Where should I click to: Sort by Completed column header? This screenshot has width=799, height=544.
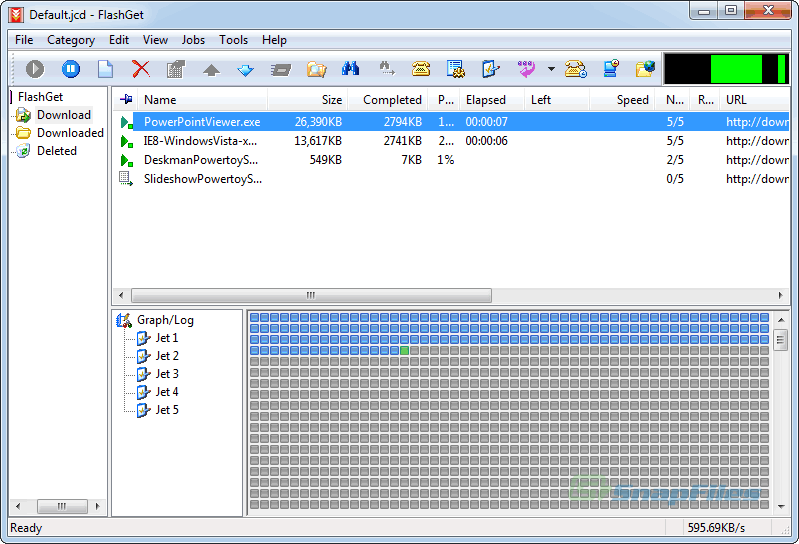pyautogui.click(x=388, y=100)
